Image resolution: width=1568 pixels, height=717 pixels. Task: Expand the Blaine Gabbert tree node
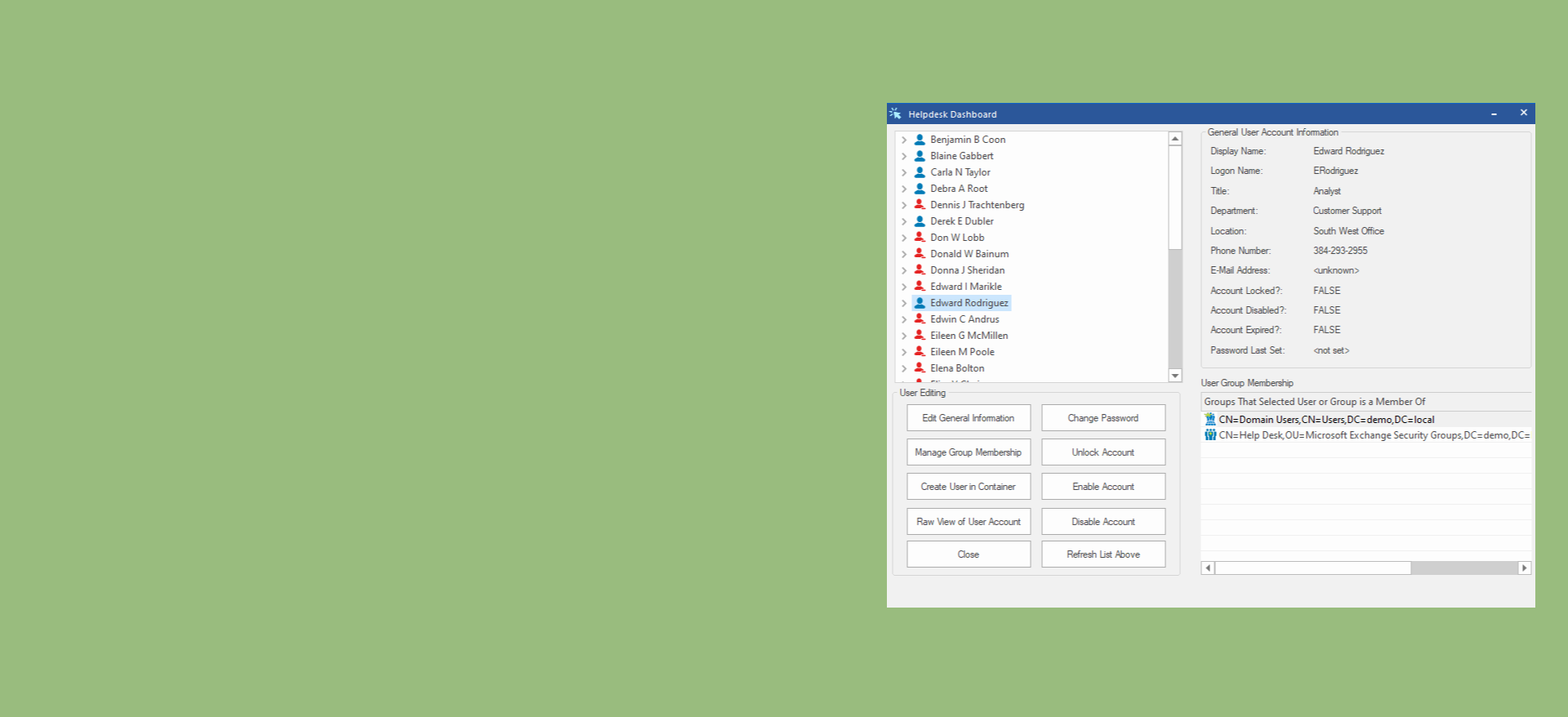[x=904, y=156]
